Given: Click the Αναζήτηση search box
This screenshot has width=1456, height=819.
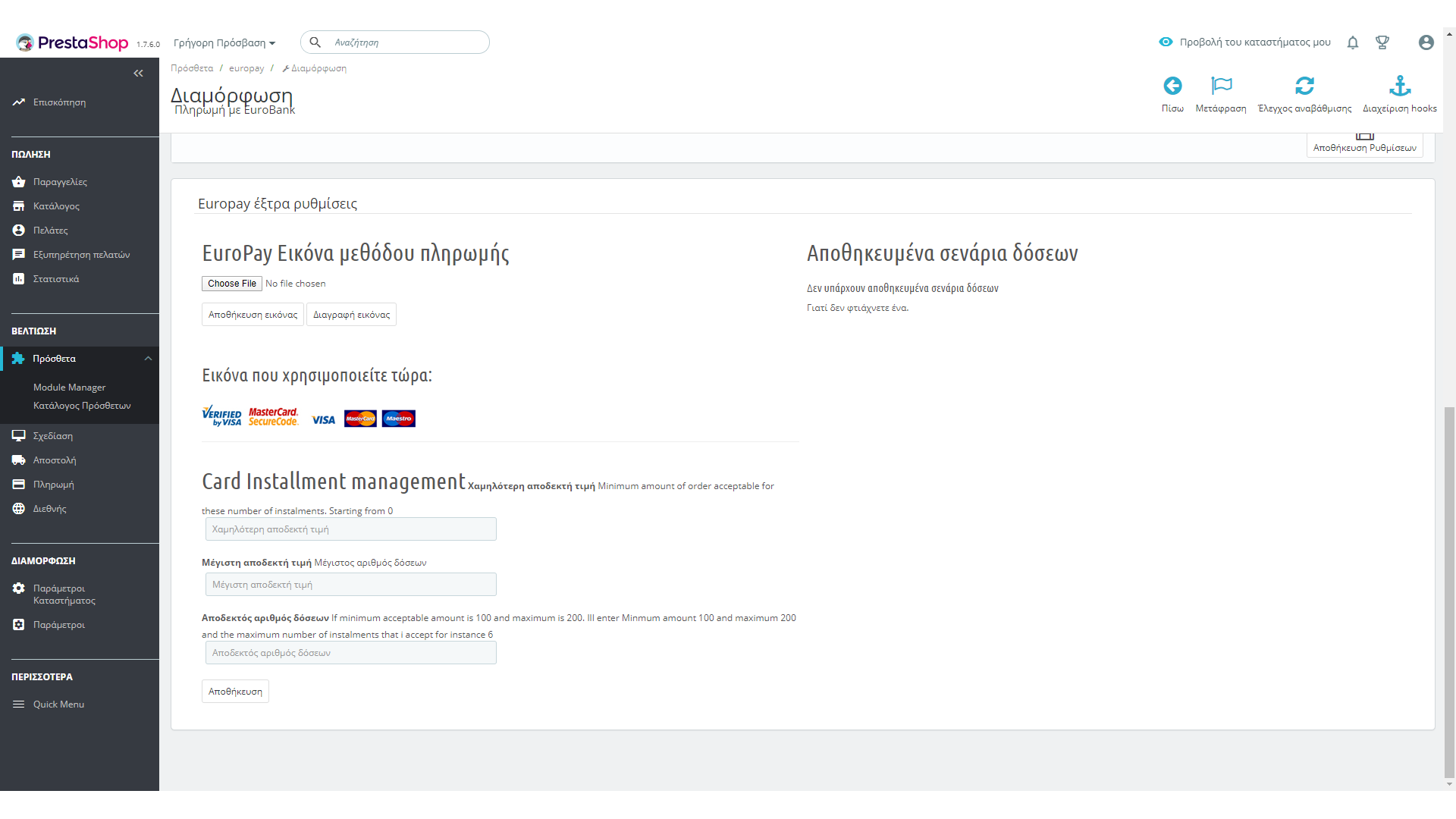Looking at the screenshot, I should tap(406, 42).
